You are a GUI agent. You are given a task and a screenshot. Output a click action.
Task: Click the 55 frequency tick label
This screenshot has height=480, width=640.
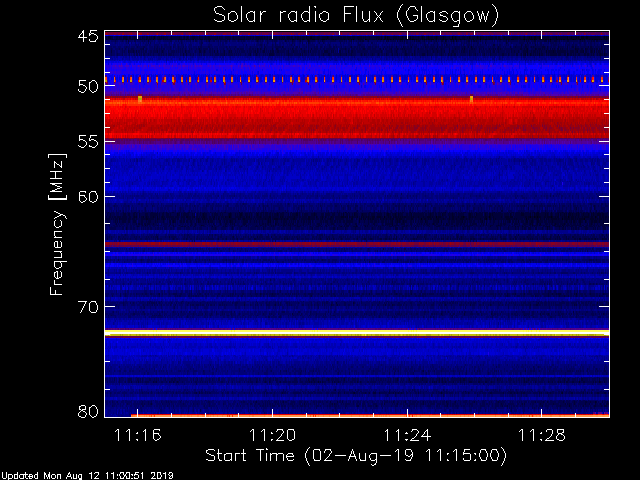tap(88, 142)
